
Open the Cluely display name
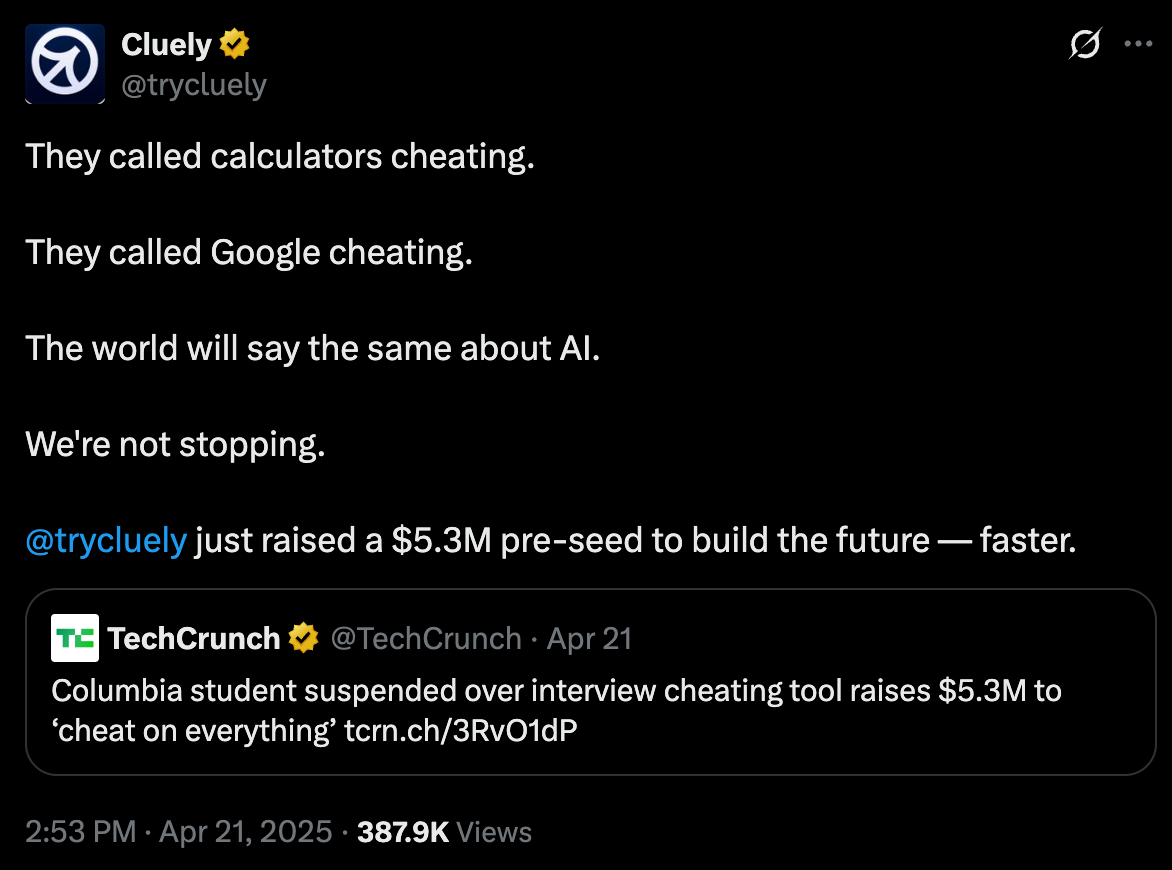pyautogui.click(x=166, y=44)
